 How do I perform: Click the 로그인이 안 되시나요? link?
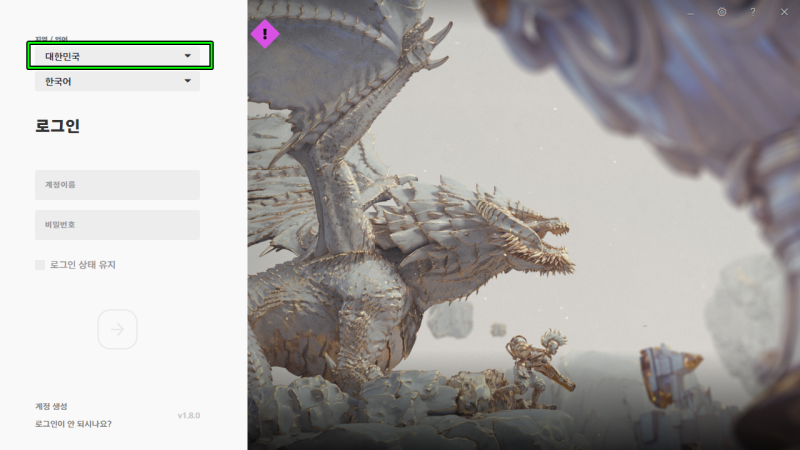pos(73,423)
